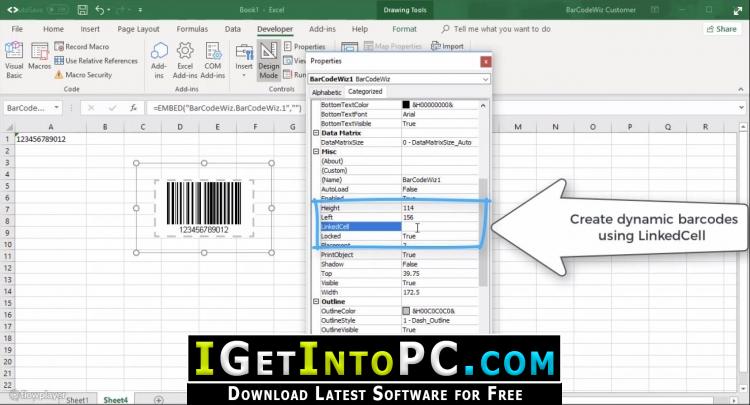Select Categorized tab in Properties
The width and height of the screenshot is (750, 405).
(365, 91)
